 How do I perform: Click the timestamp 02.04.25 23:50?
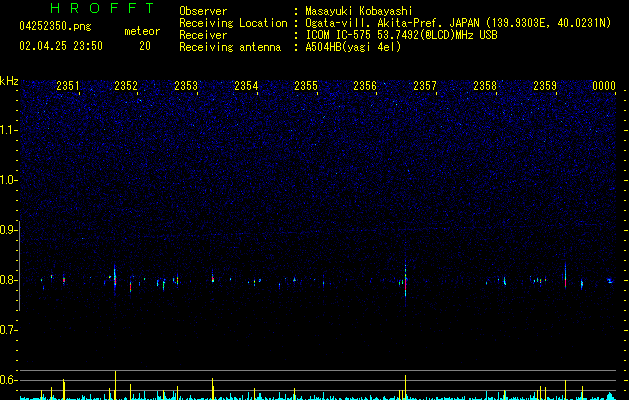pyautogui.click(x=61, y=46)
